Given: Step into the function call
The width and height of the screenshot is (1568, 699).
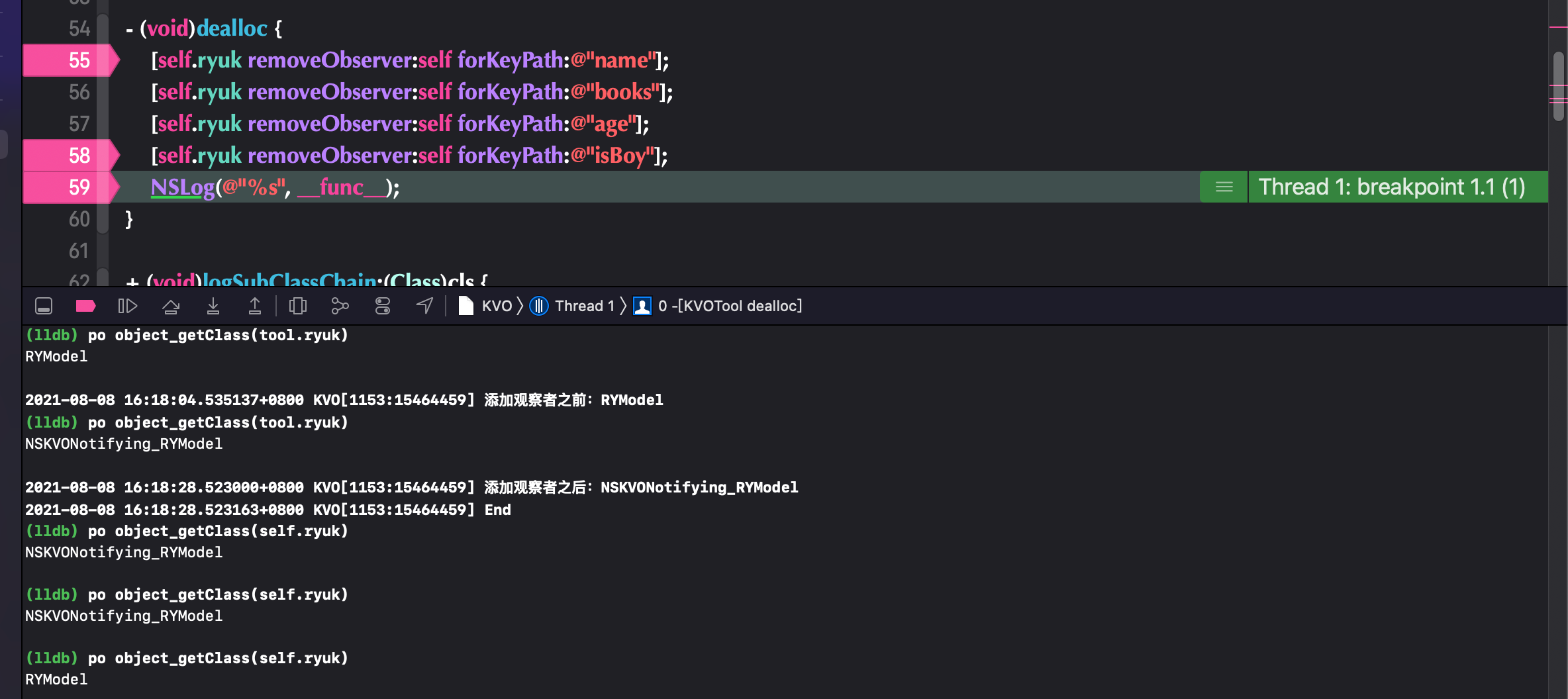Looking at the screenshot, I should click(213, 306).
